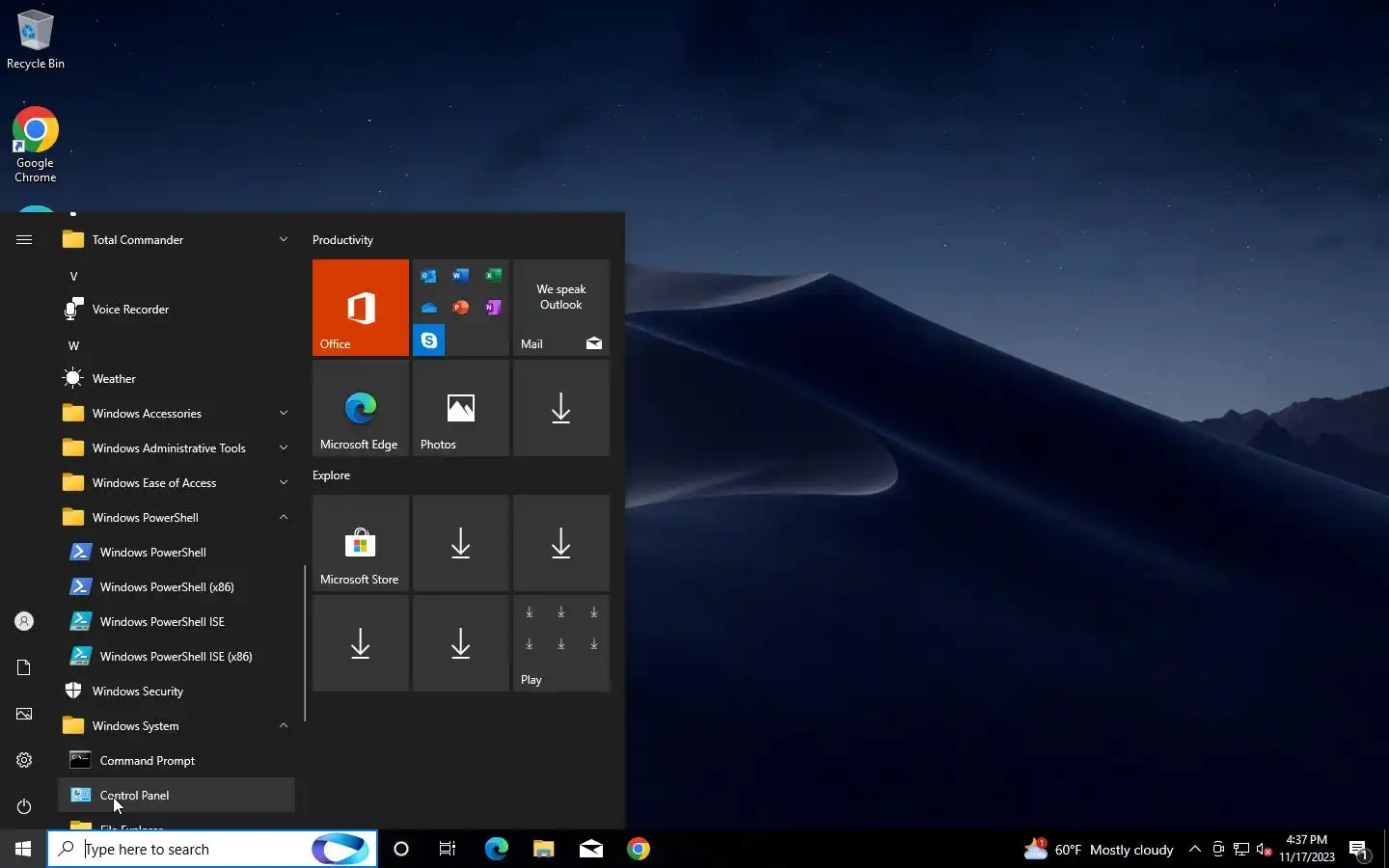The image size is (1389, 868).
Task: Launch Voice Recorder app
Action: [177, 309]
